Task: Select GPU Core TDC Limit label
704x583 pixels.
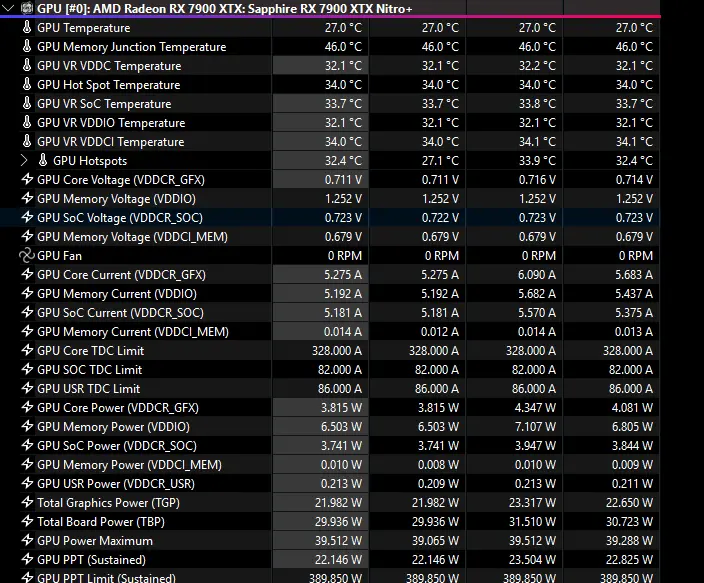Action: [91, 351]
